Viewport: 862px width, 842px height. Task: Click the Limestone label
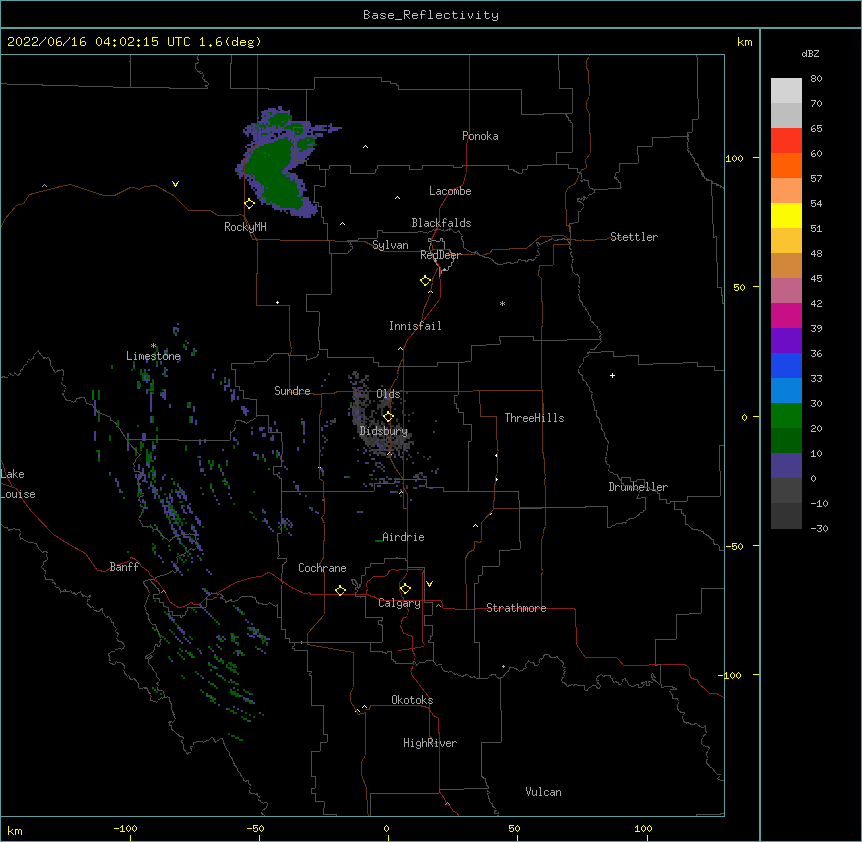[x=153, y=356]
